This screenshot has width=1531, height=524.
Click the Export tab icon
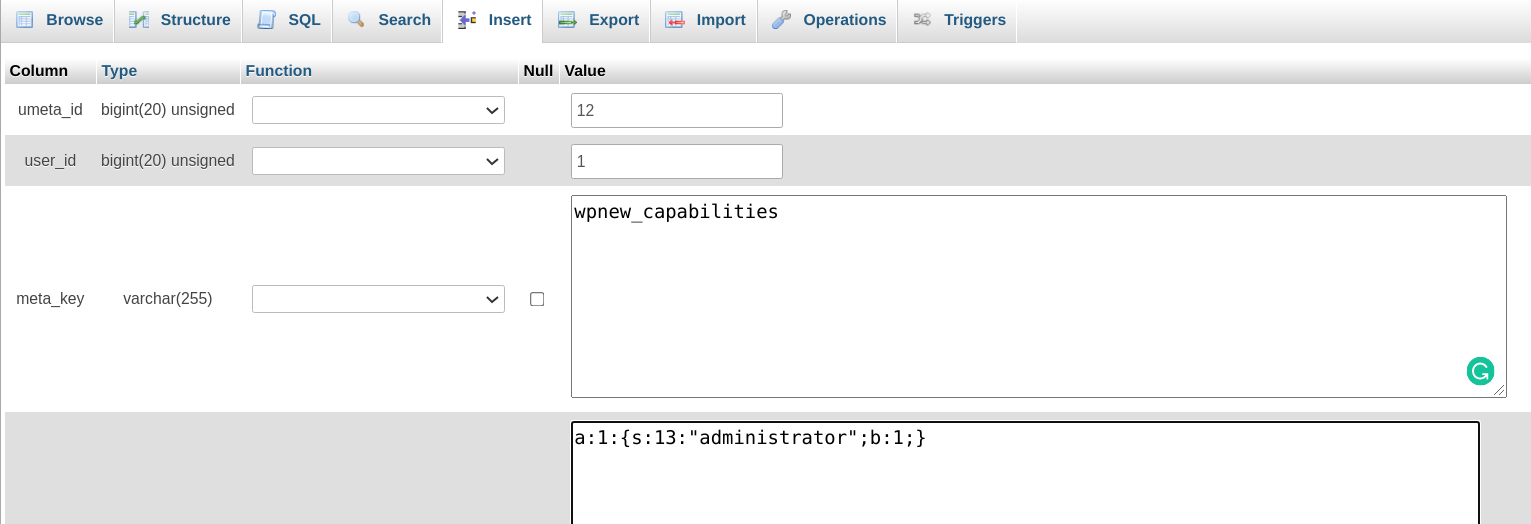point(567,20)
